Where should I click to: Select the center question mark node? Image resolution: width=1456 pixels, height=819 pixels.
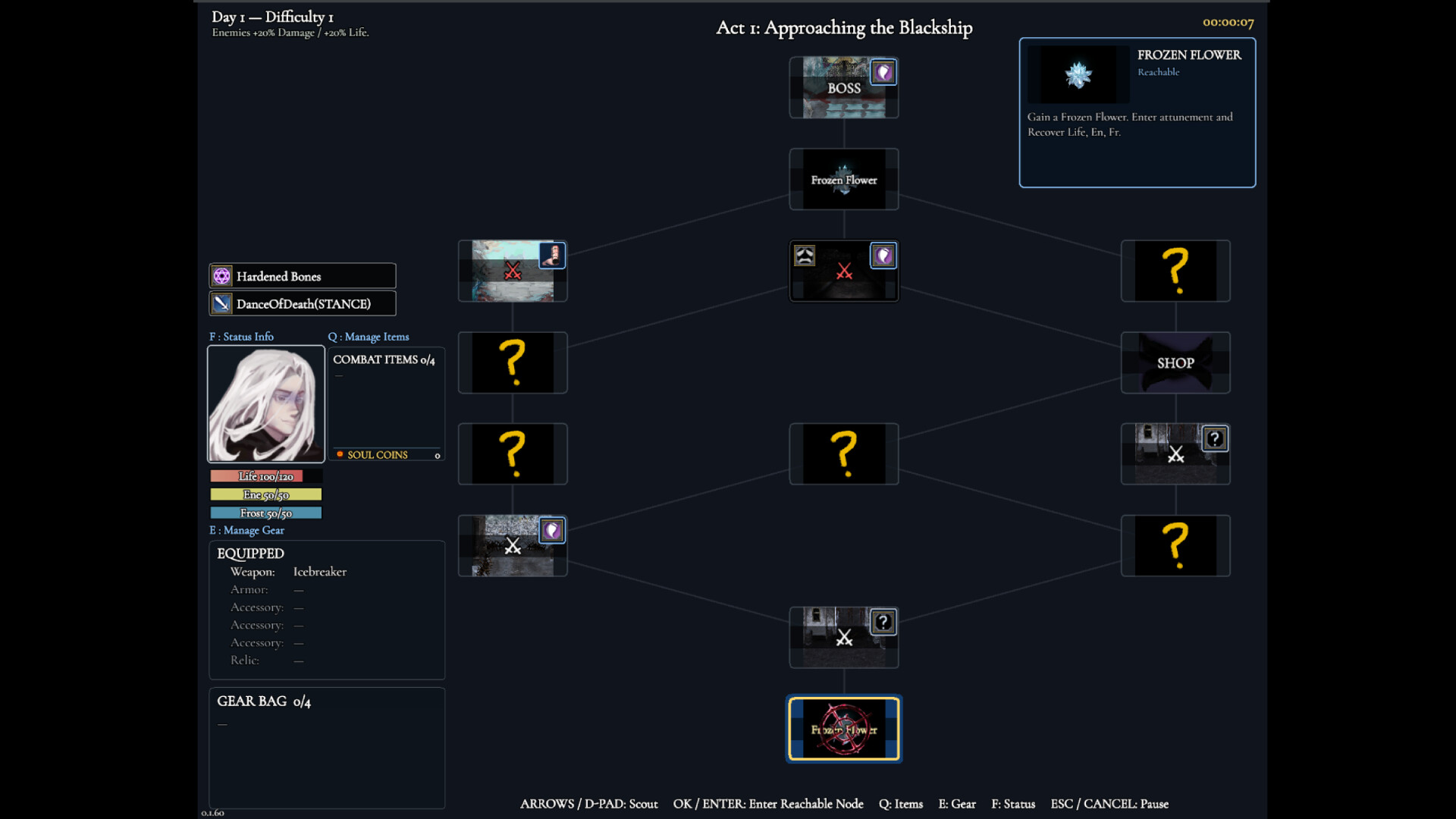[x=843, y=454]
